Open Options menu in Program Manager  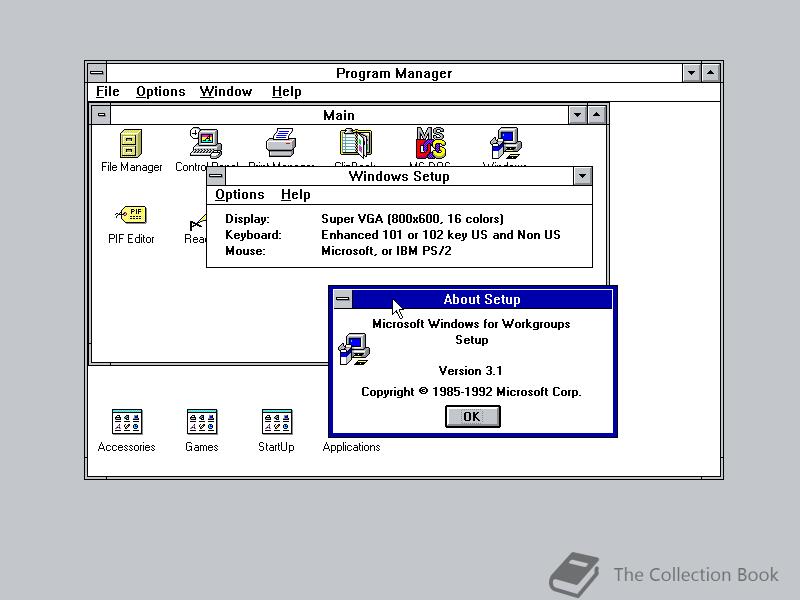point(161,92)
